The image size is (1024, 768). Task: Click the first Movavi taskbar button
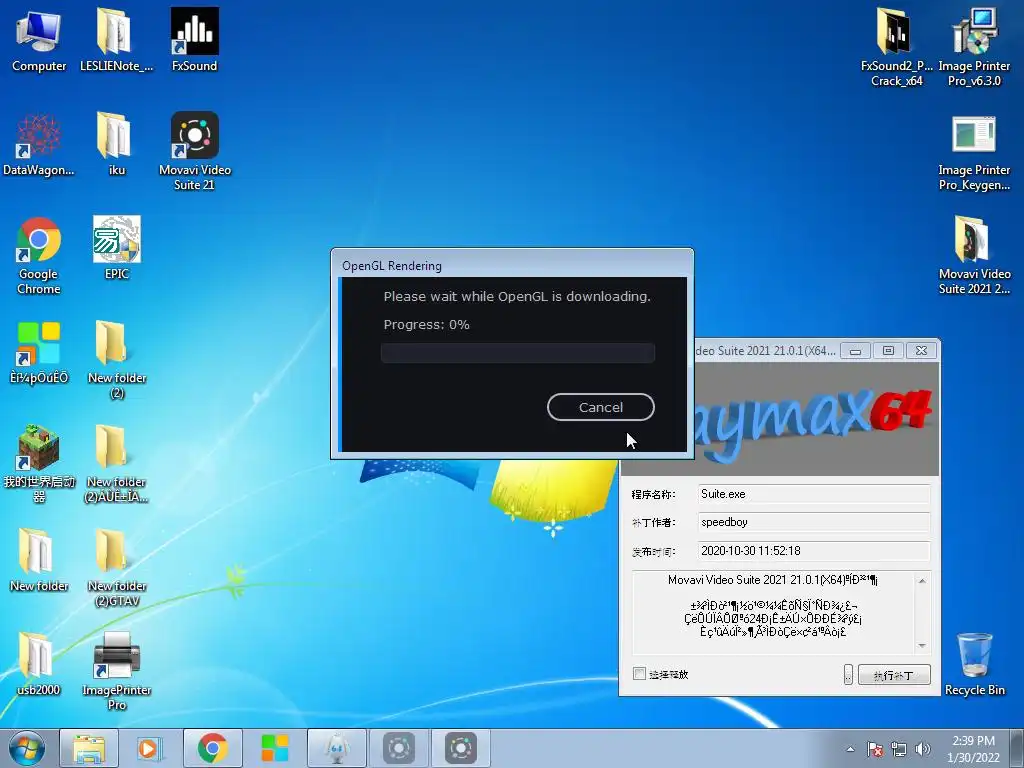(x=398, y=748)
